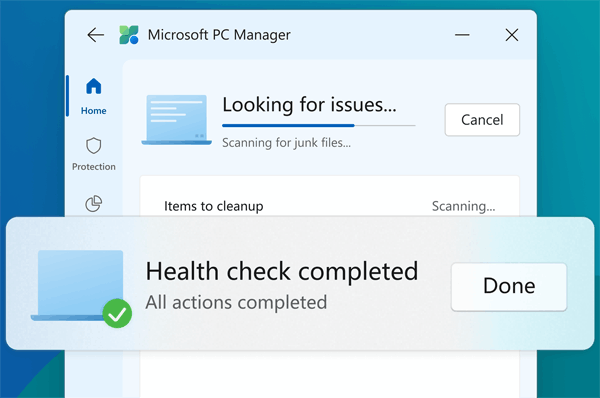Click 'All actions completed' subtitle
The image size is (600, 398).
click(236, 302)
